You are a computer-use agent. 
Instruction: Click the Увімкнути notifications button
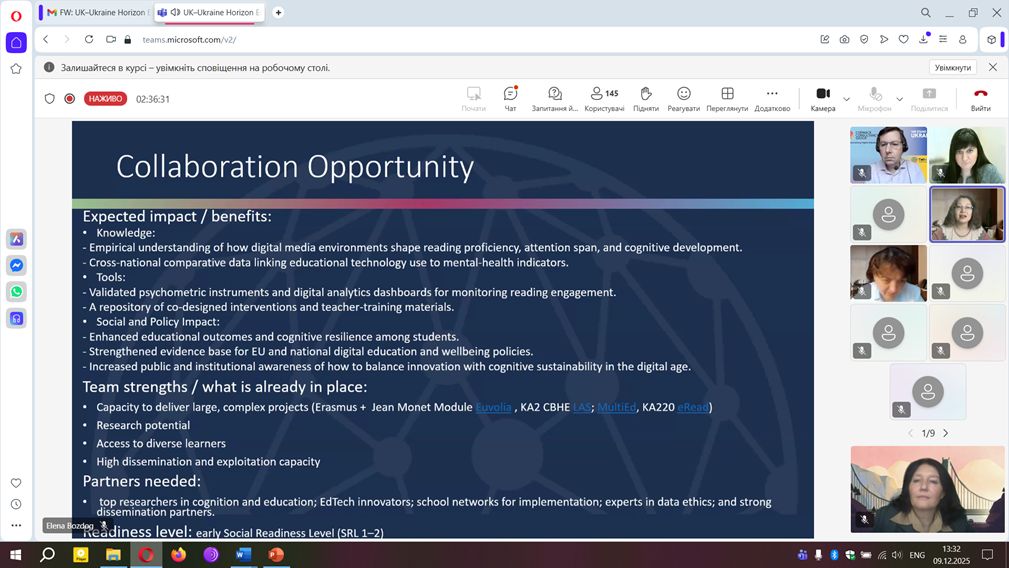(952, 68)
